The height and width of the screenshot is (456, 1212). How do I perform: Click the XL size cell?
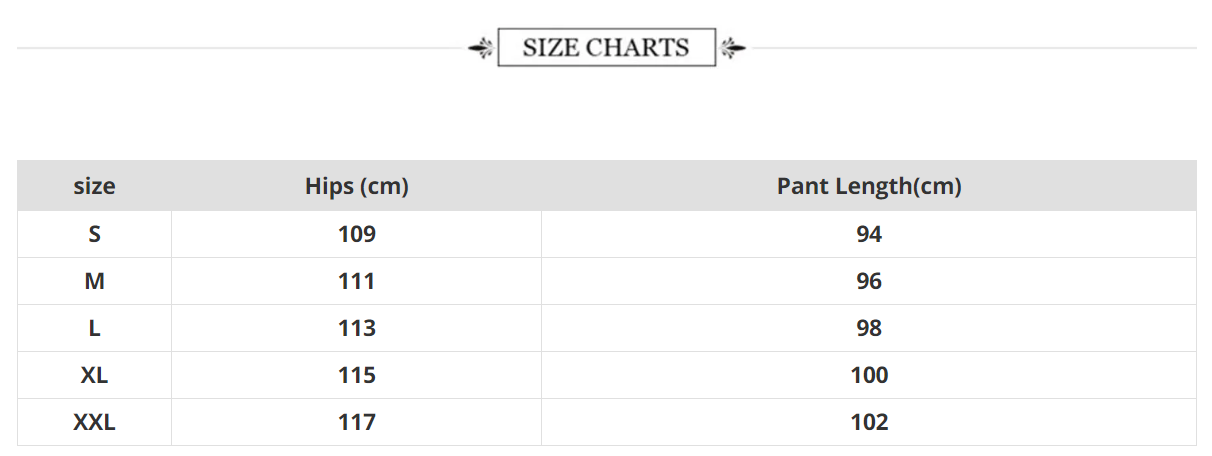[94, 375]
